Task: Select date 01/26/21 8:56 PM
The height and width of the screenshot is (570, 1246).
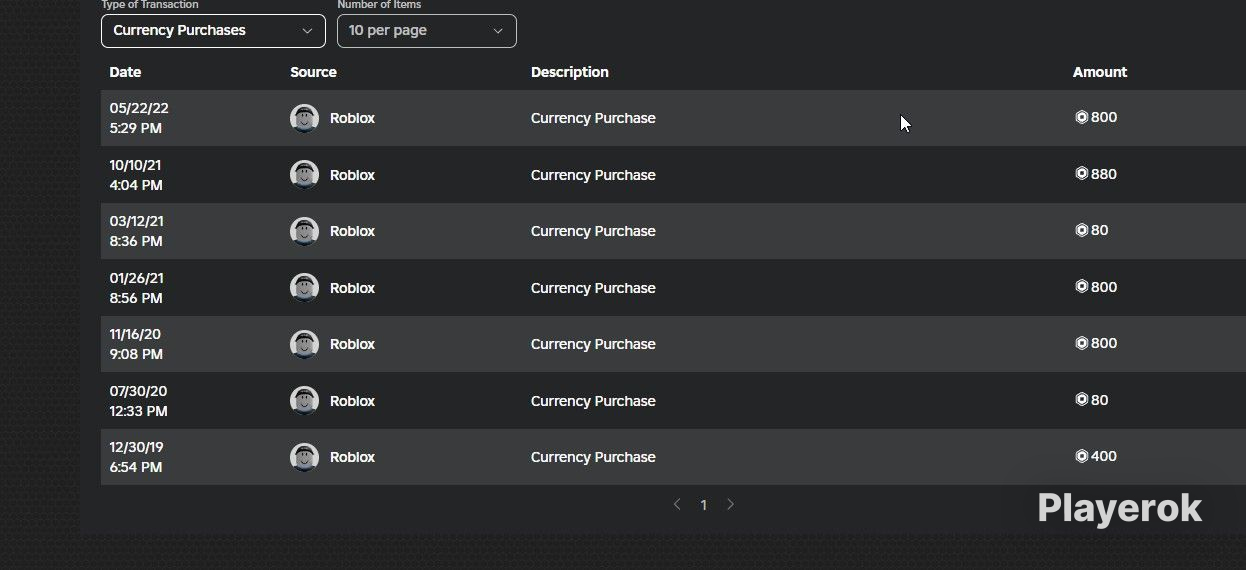Action: [x=136, y=288]
